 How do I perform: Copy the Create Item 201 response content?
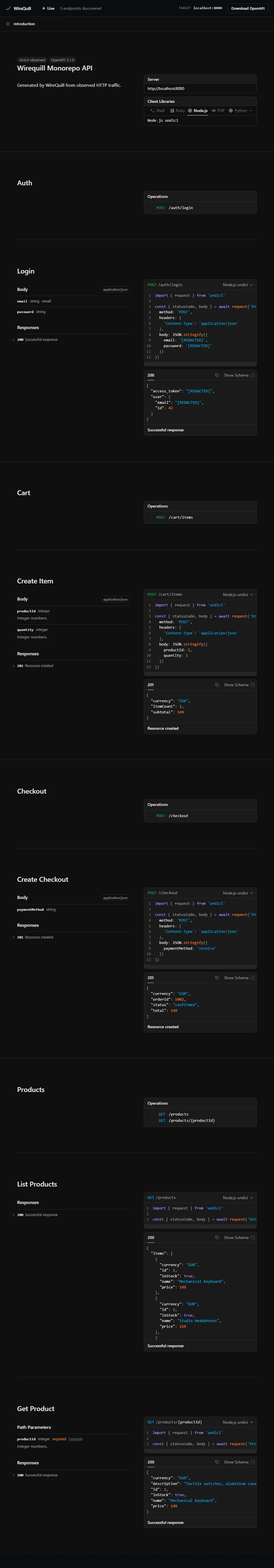coord(217,685)
